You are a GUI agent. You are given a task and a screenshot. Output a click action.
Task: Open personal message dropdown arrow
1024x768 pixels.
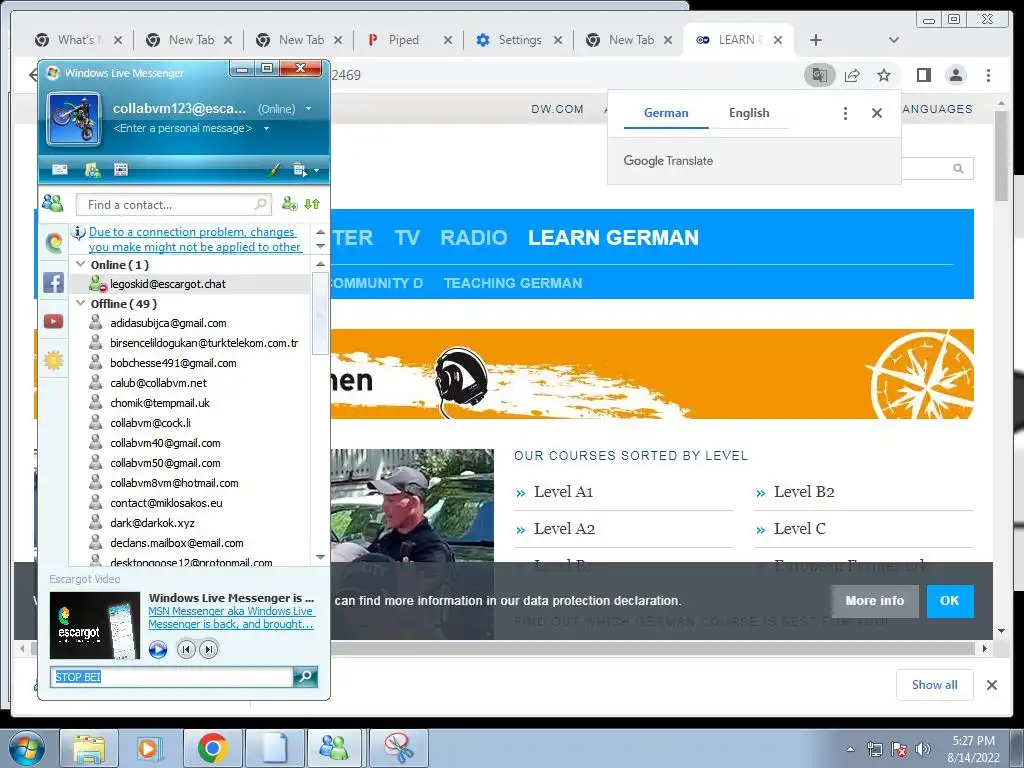(266, 128)
